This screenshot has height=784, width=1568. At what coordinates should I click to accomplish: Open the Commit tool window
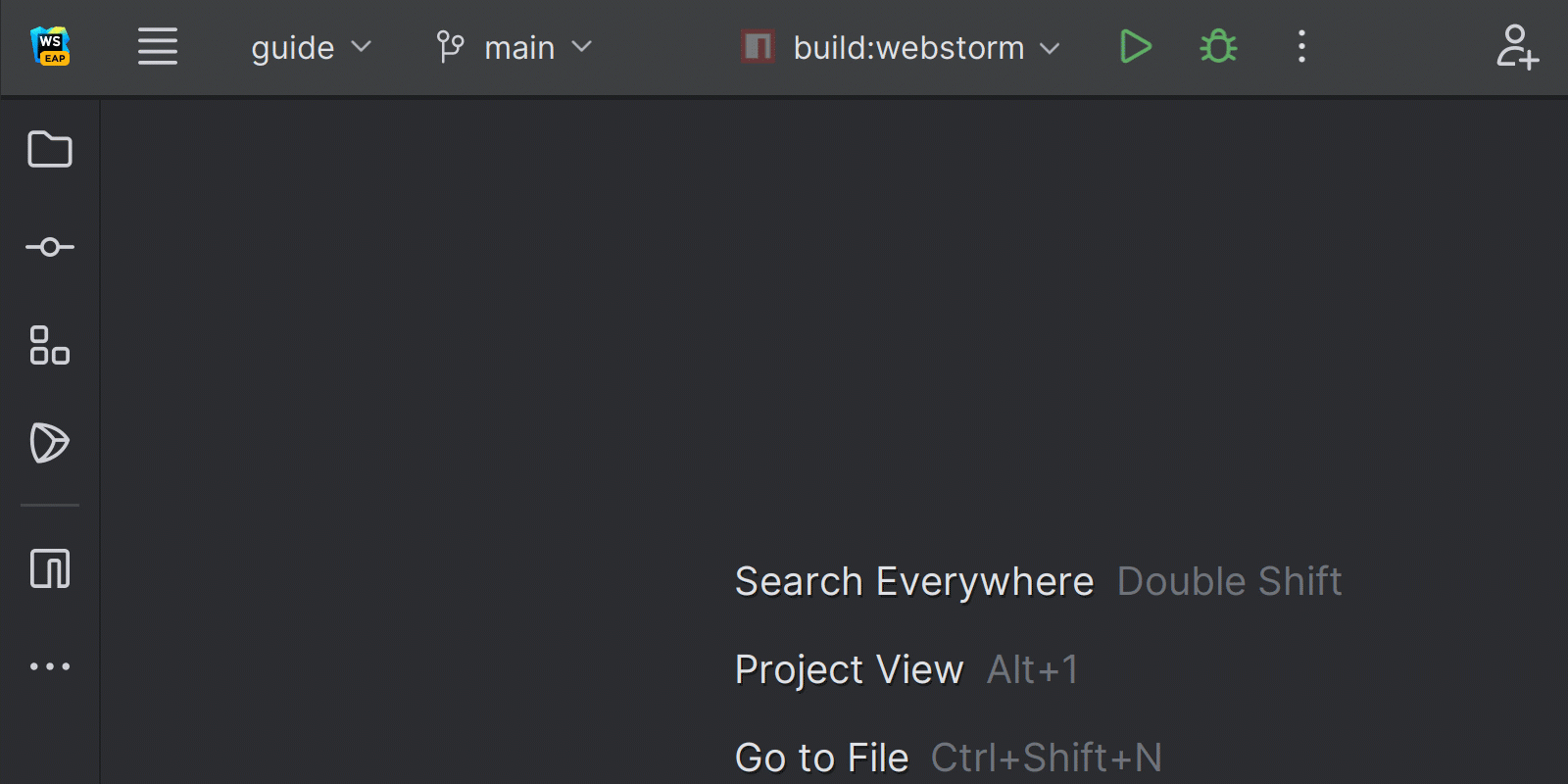[50, 247]
